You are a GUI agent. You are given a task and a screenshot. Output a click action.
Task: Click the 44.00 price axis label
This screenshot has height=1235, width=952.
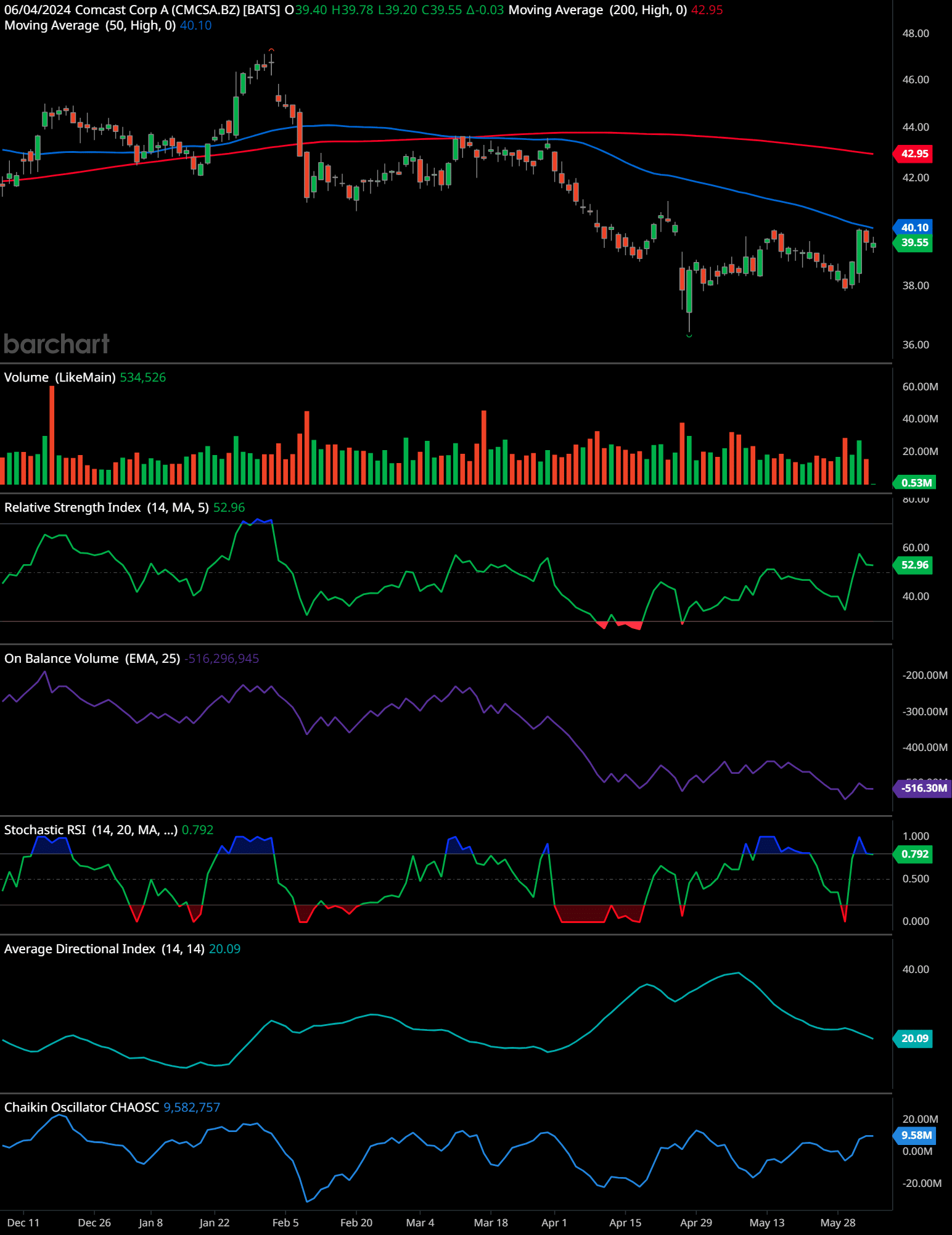pos(916,127)
